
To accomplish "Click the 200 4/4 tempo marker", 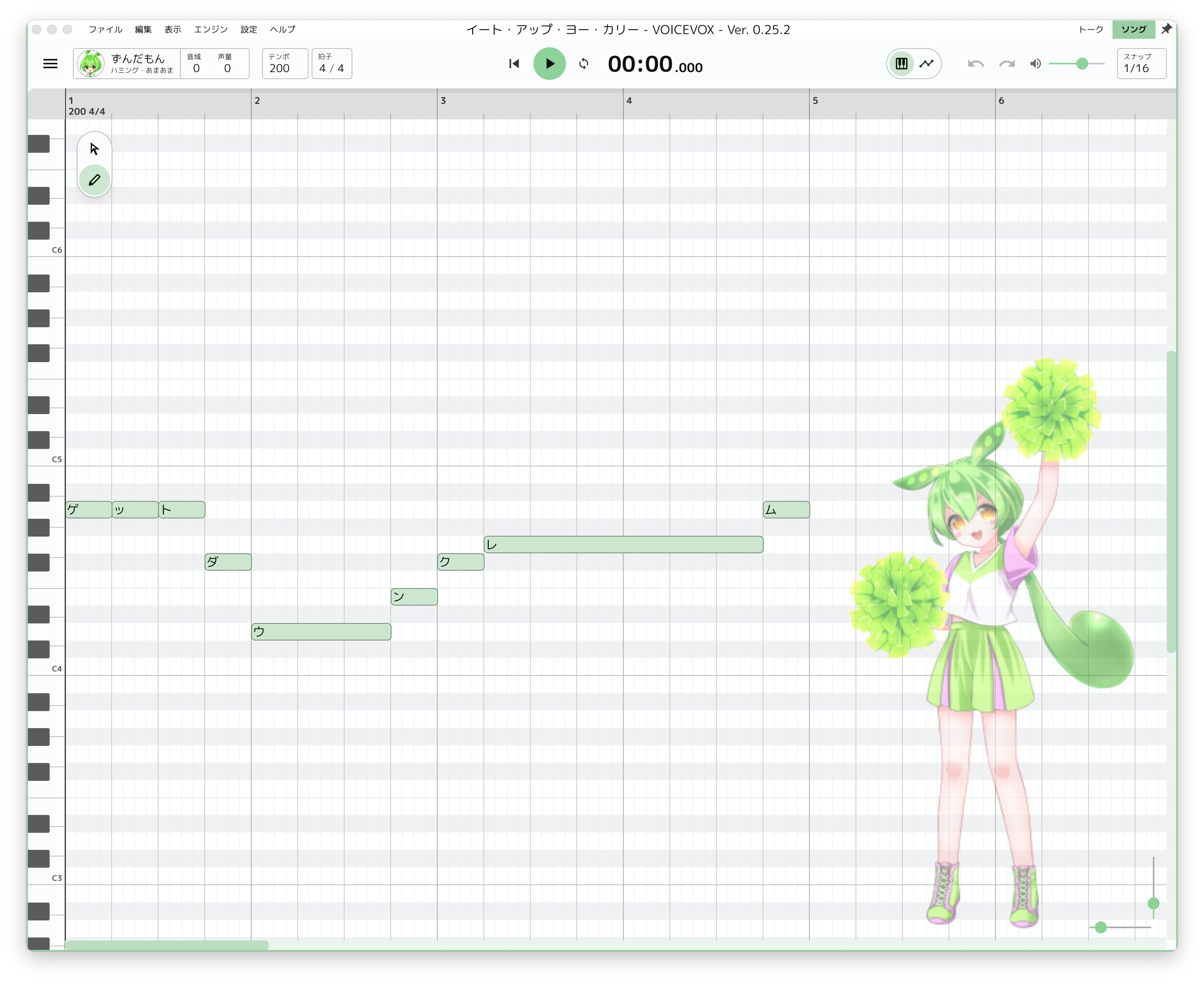I will coord(87,112).
